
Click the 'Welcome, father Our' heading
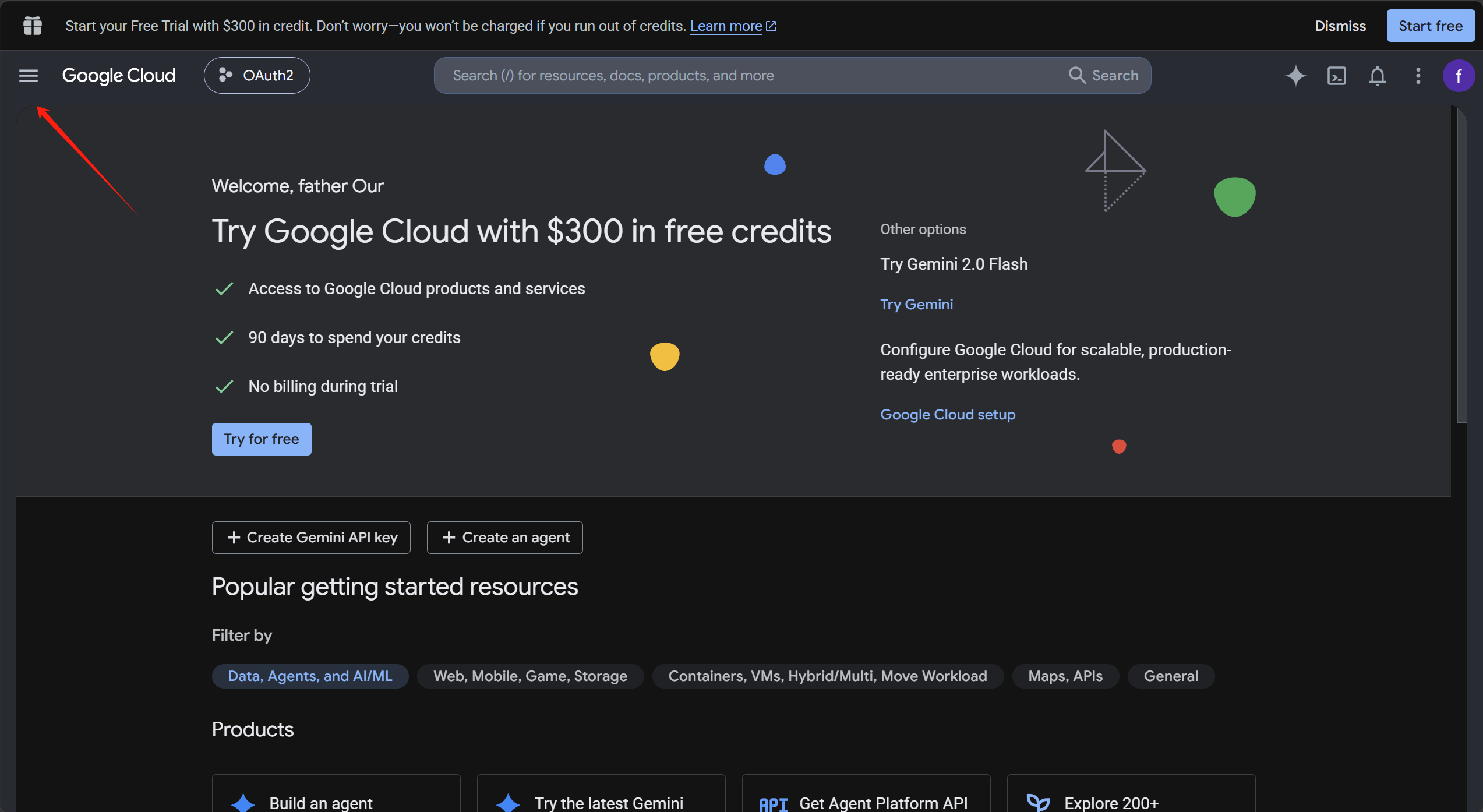(x=298, y=186)
